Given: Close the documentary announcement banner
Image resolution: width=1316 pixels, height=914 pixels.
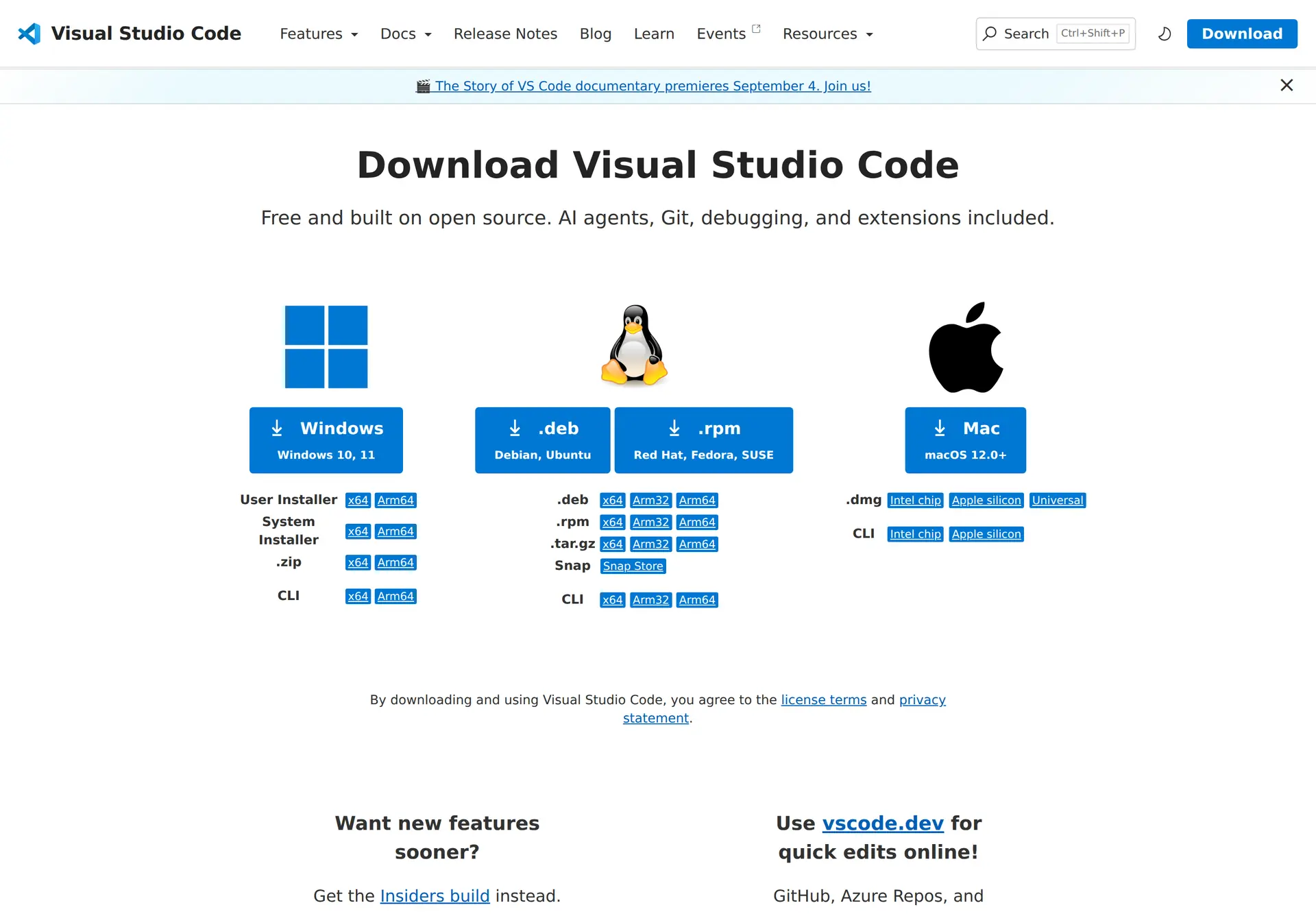Looking at the screenshot, I should pos(1287,85).
